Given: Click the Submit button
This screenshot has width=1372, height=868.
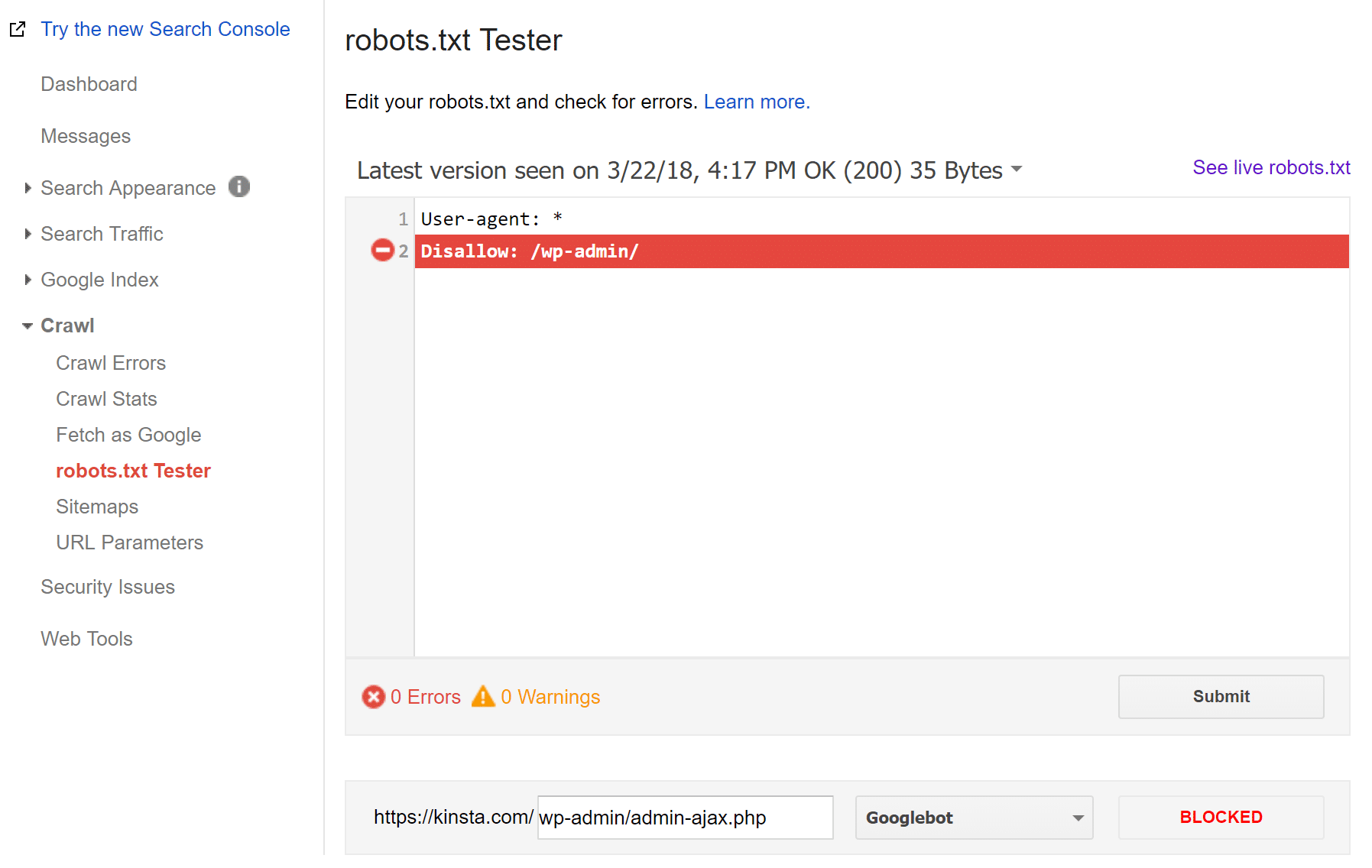Looking at the screenshot, I should (1220, 696).
